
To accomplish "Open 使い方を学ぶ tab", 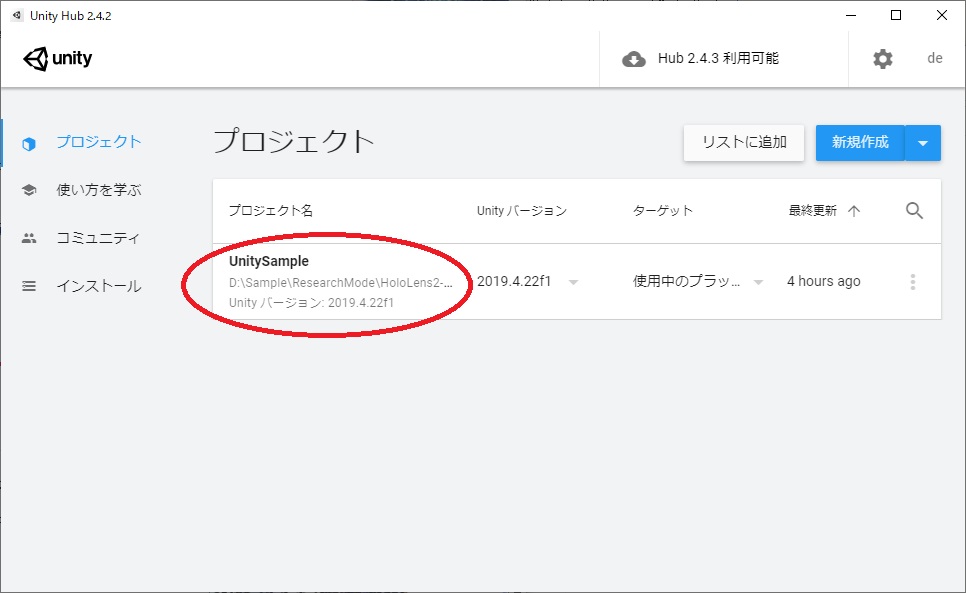I will [x=99, y=190].
